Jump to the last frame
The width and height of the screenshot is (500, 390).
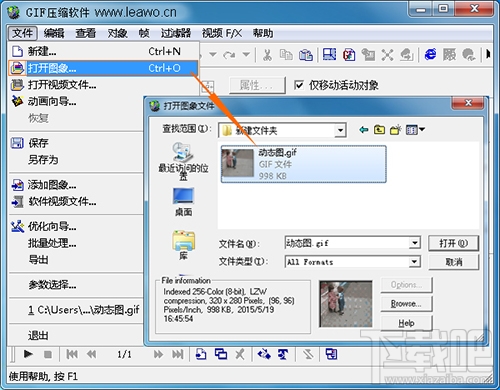click(x=177, y=354)
